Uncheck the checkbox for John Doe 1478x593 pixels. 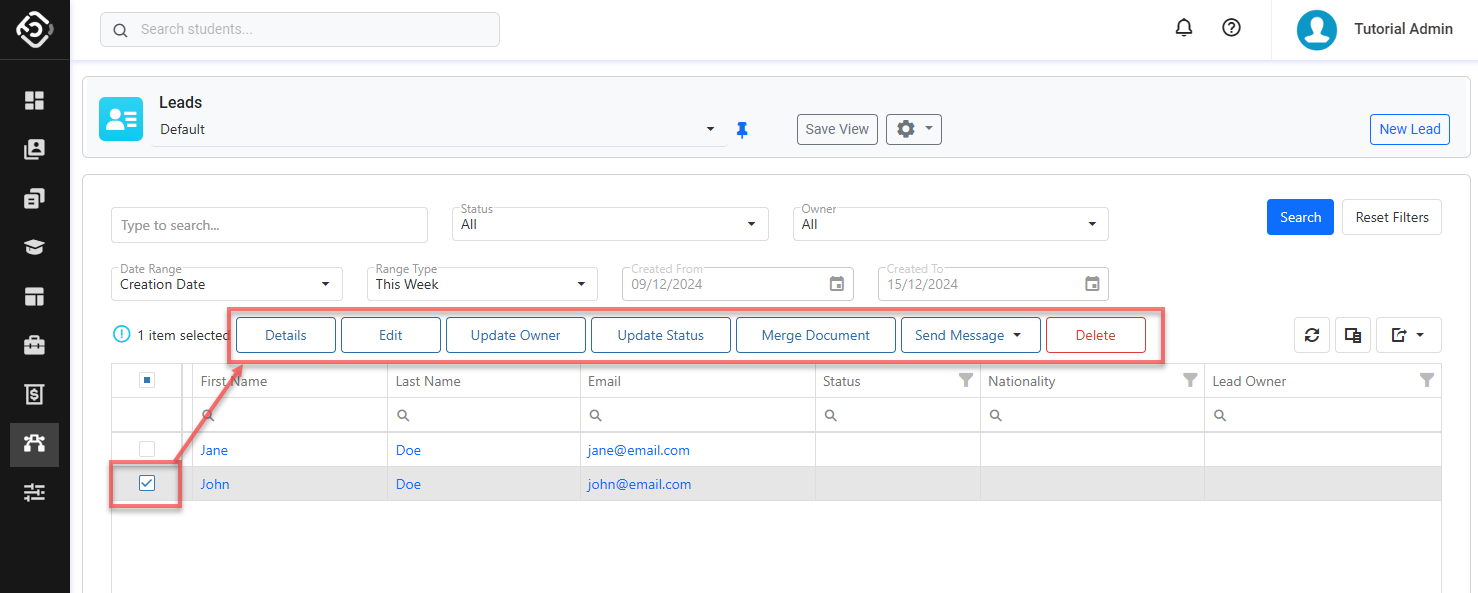[147, 484]
